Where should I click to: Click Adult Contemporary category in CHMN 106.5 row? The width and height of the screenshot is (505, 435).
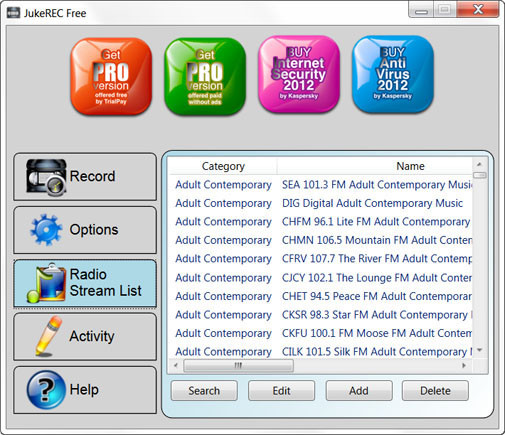pos(223,240)
